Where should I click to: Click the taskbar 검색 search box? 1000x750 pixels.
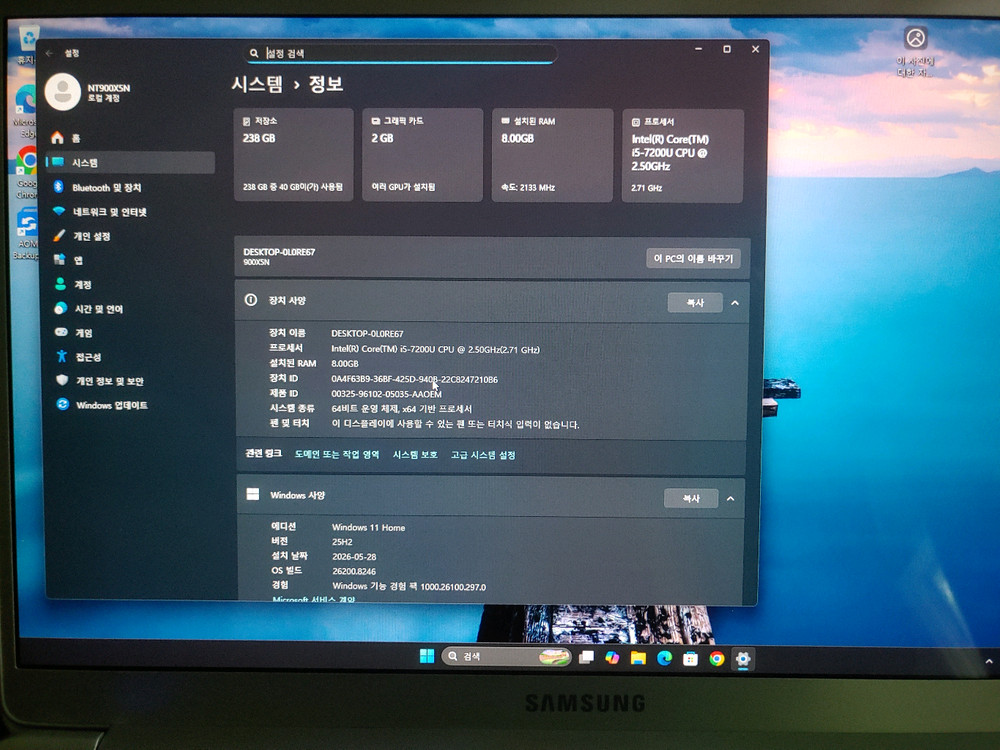click(x=506, y=656)
